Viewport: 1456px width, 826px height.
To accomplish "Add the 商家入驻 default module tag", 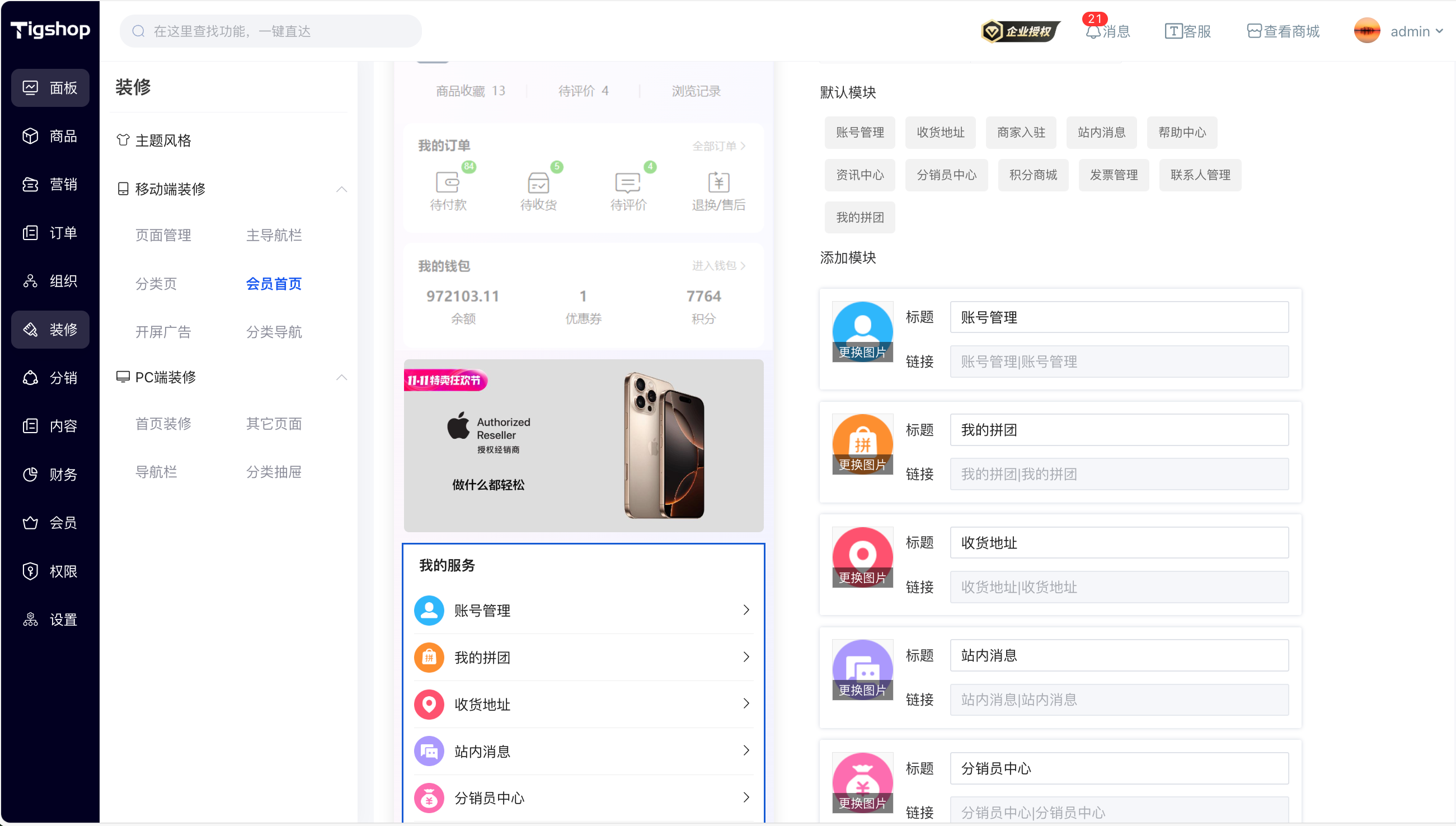I will (x=1021, y=132).
